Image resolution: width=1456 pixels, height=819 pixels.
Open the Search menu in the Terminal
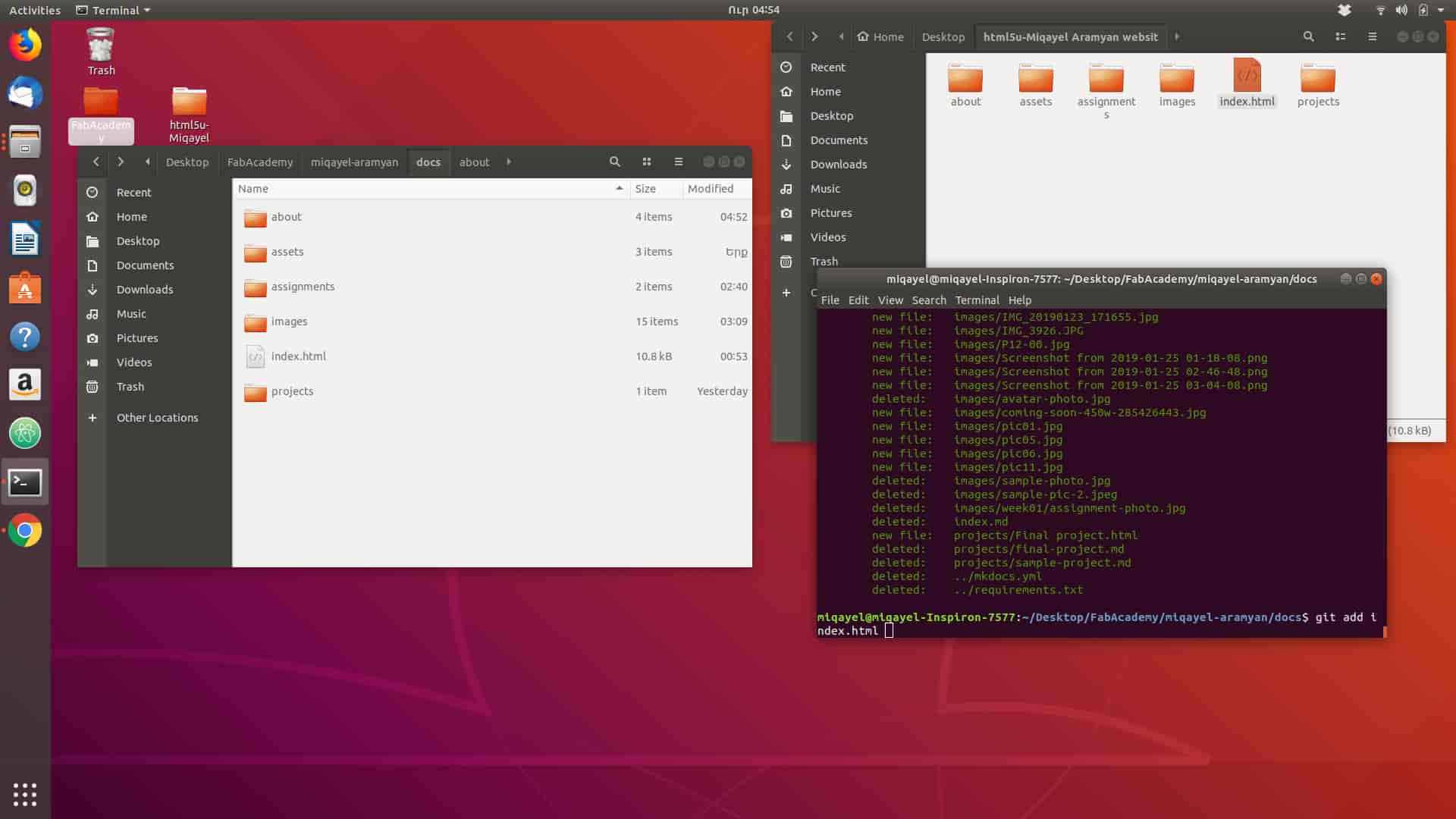(x=928, y=300)
